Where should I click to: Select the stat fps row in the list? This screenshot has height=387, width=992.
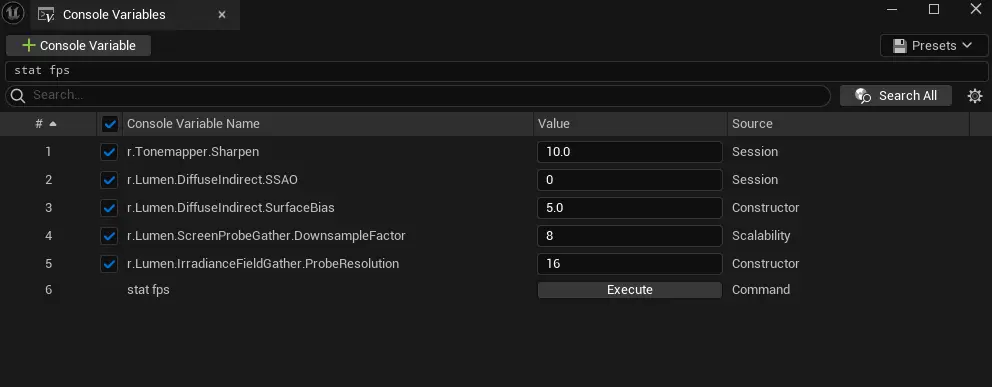pos(148,290)
